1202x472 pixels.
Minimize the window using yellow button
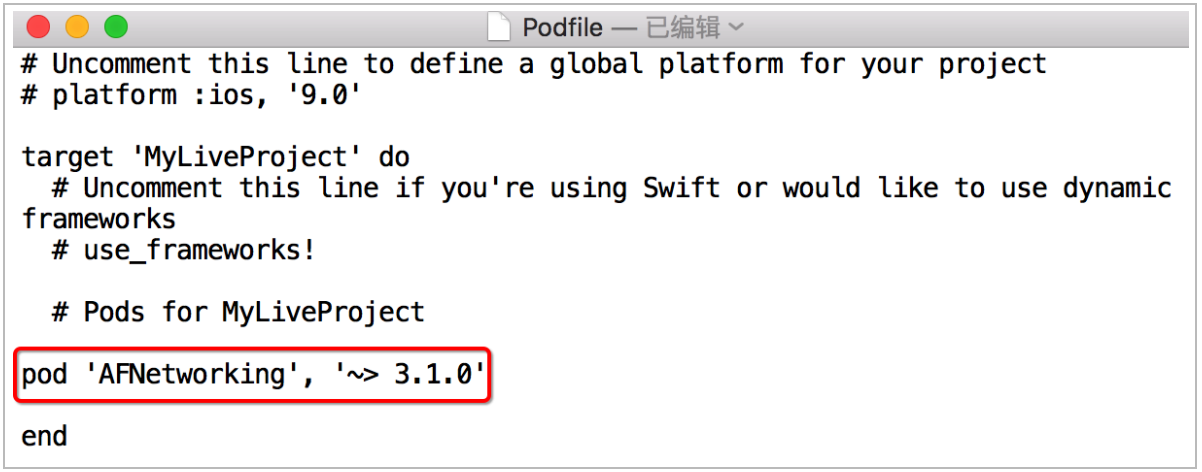pos(77,27)
